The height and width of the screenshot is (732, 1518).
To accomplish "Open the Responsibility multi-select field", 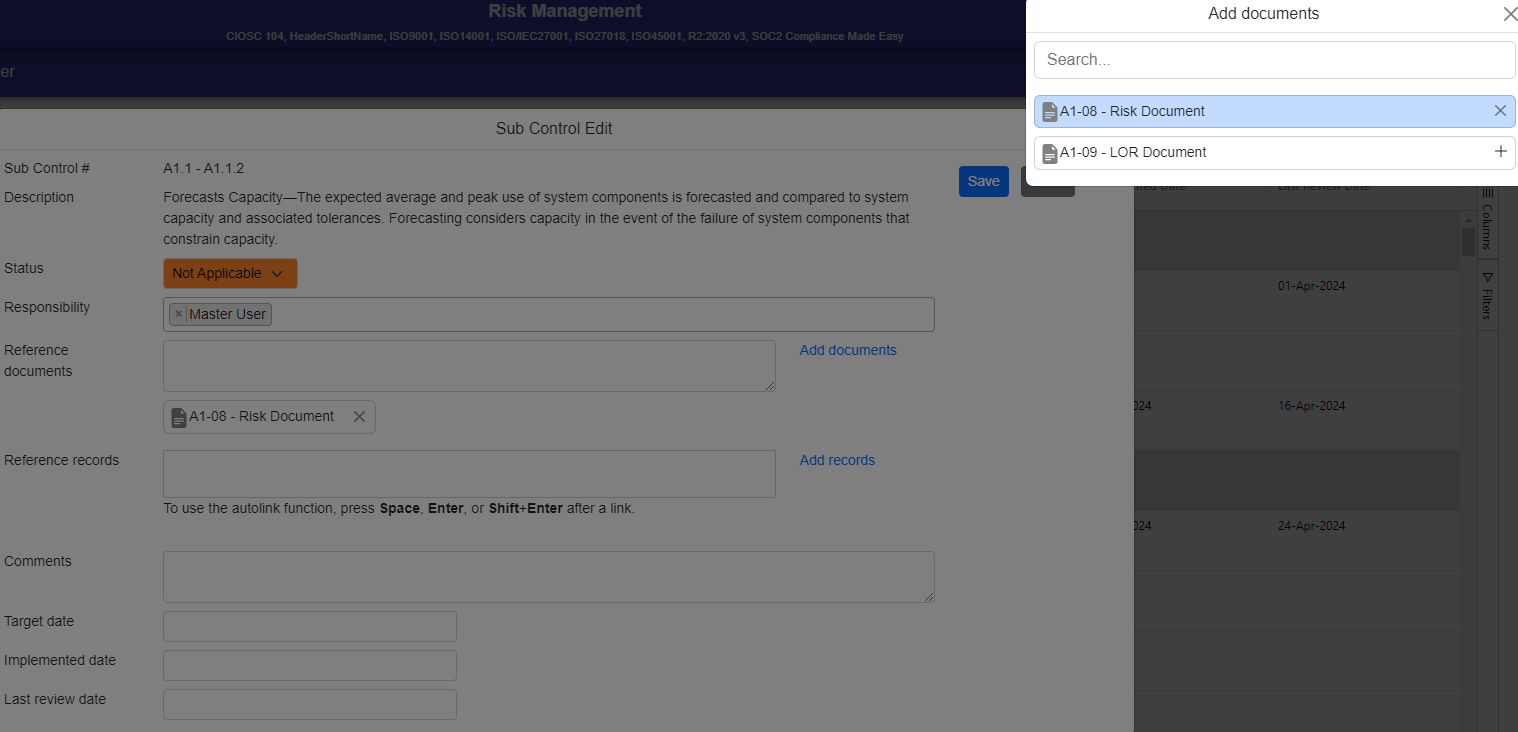I will 600,314.
